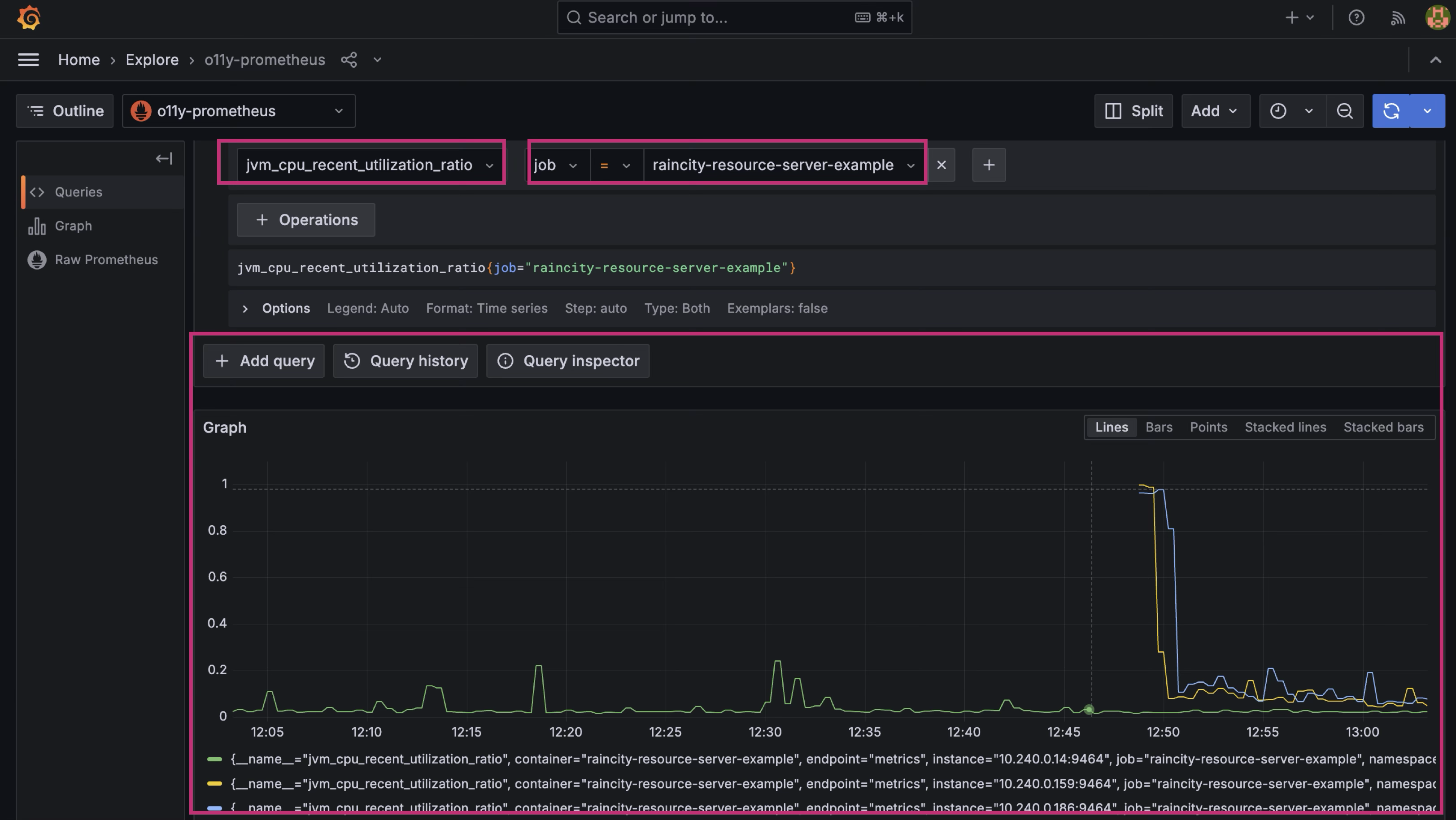Click the Split view button

(x=1133, y=111)
